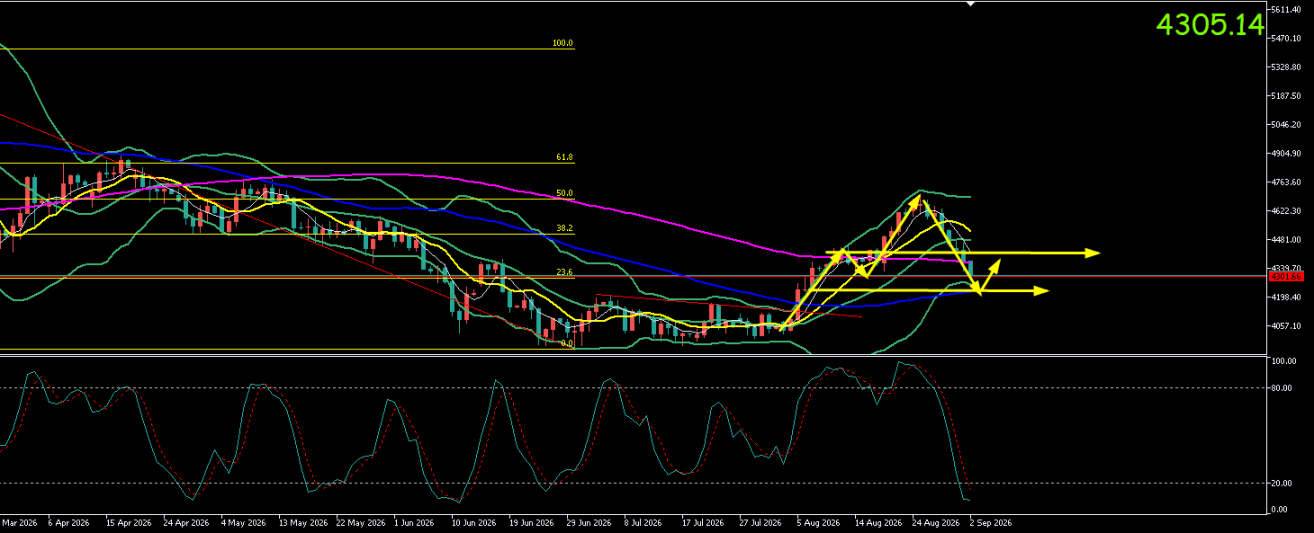Click the green 4305.14 price readout
The height and width of the screenshot is (533, 1314).
(x=1210, y=25)
